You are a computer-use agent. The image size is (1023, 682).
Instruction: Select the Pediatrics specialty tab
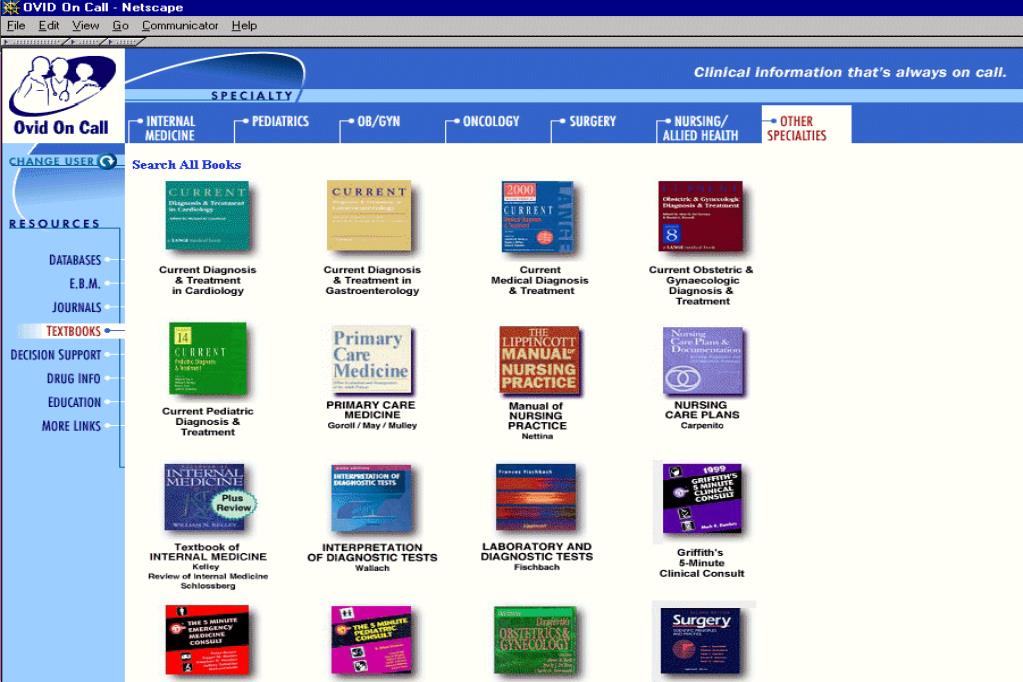[x=279, y=121]
